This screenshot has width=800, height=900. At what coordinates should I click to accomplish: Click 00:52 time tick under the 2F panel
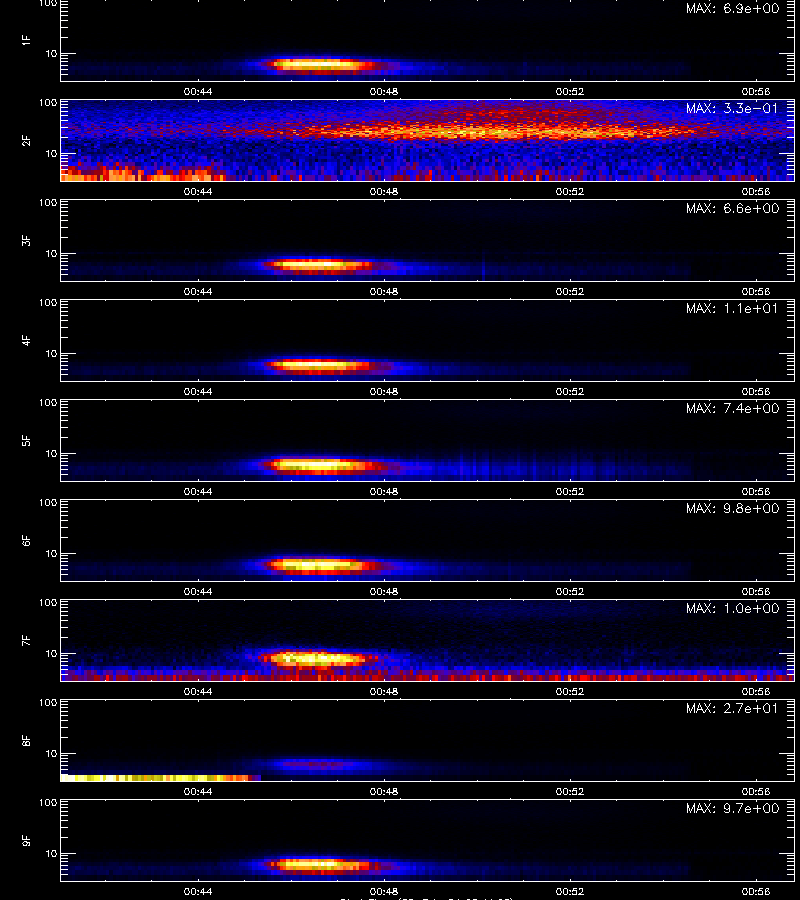coord(570,192)
